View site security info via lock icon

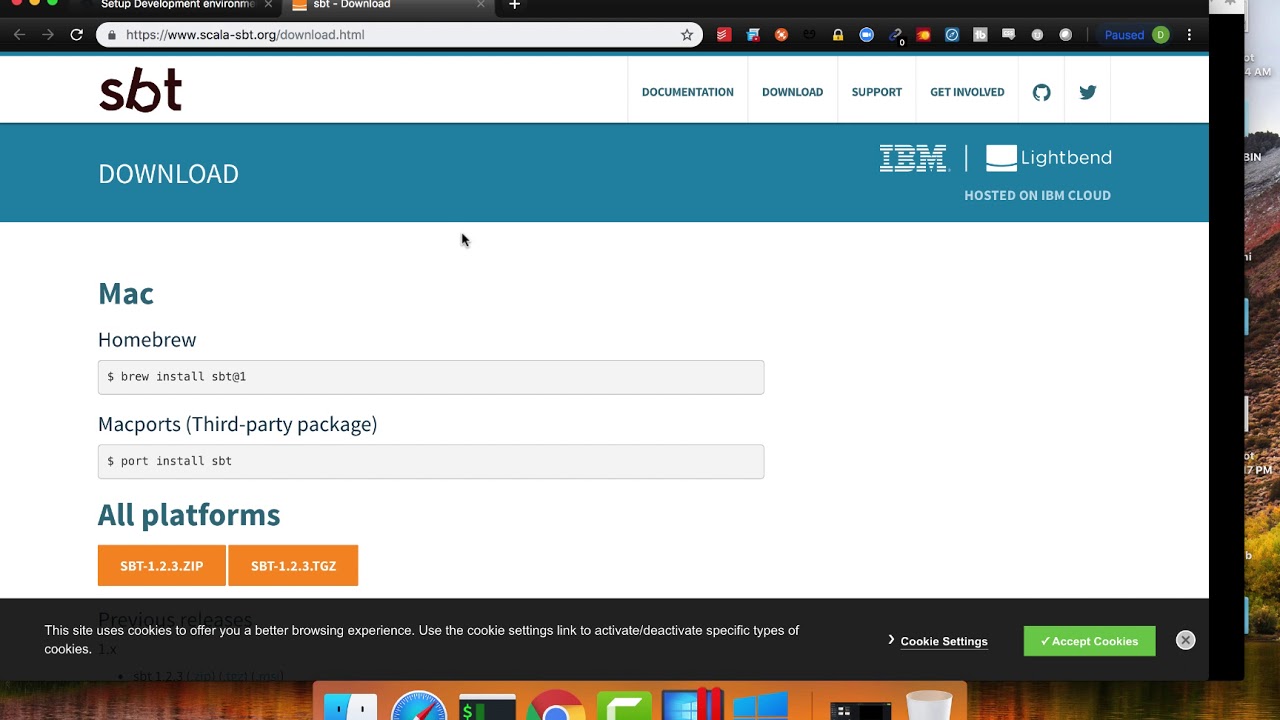click(111, 35)
